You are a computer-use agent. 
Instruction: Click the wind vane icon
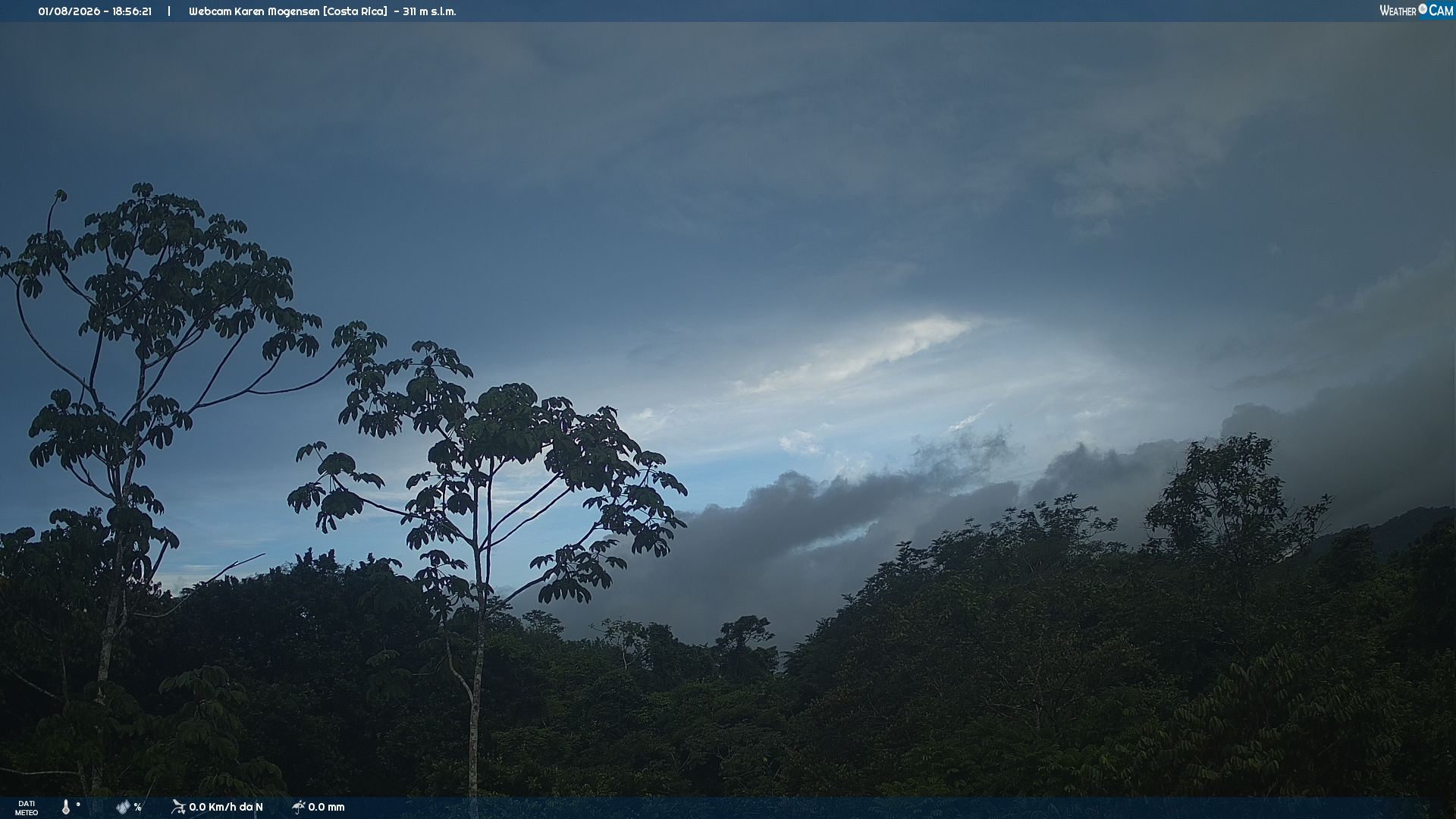pos(178,807)
